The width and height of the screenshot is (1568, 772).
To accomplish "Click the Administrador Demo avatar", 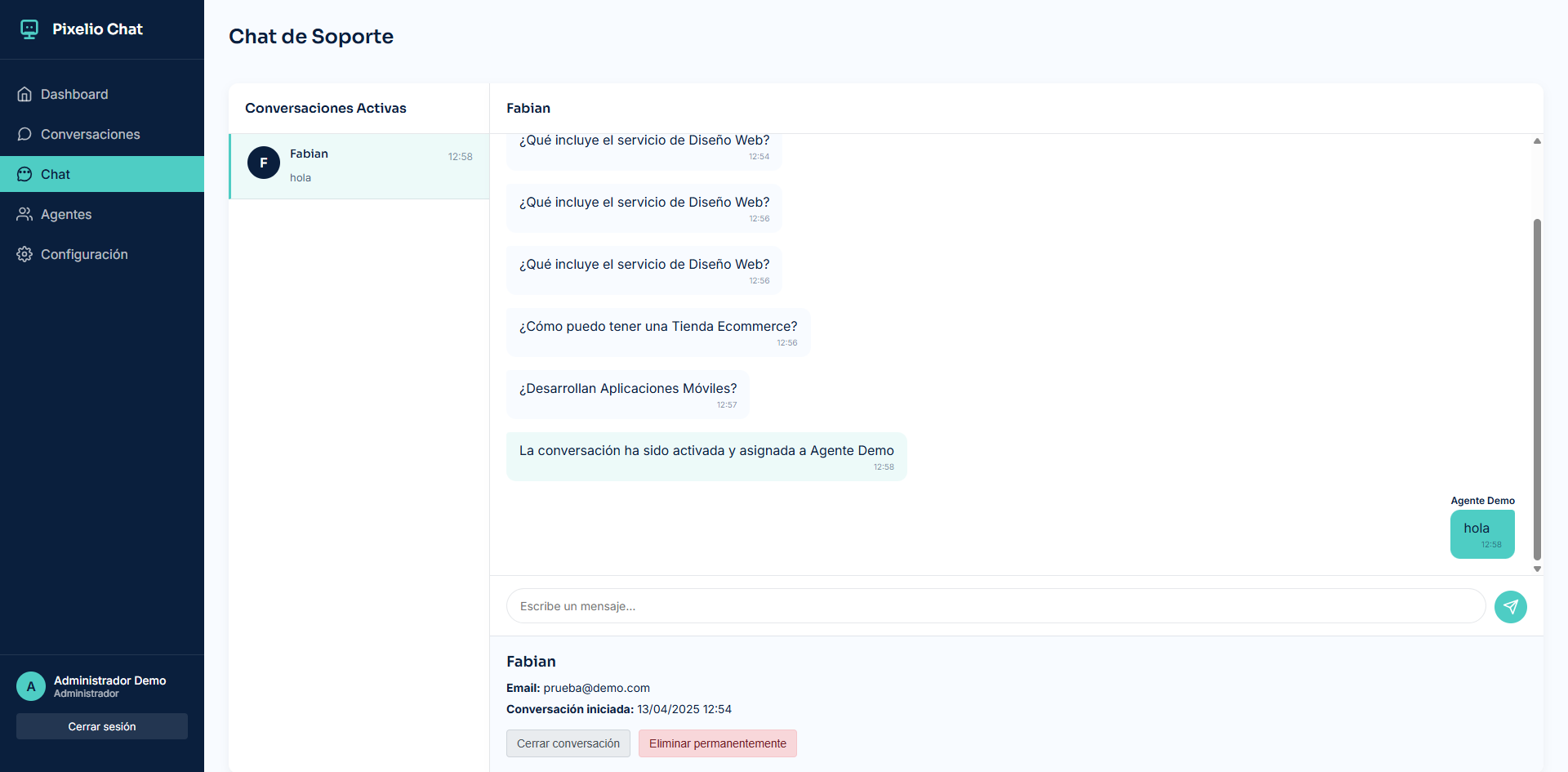I will pyautogui.click(x=31, y=686).
